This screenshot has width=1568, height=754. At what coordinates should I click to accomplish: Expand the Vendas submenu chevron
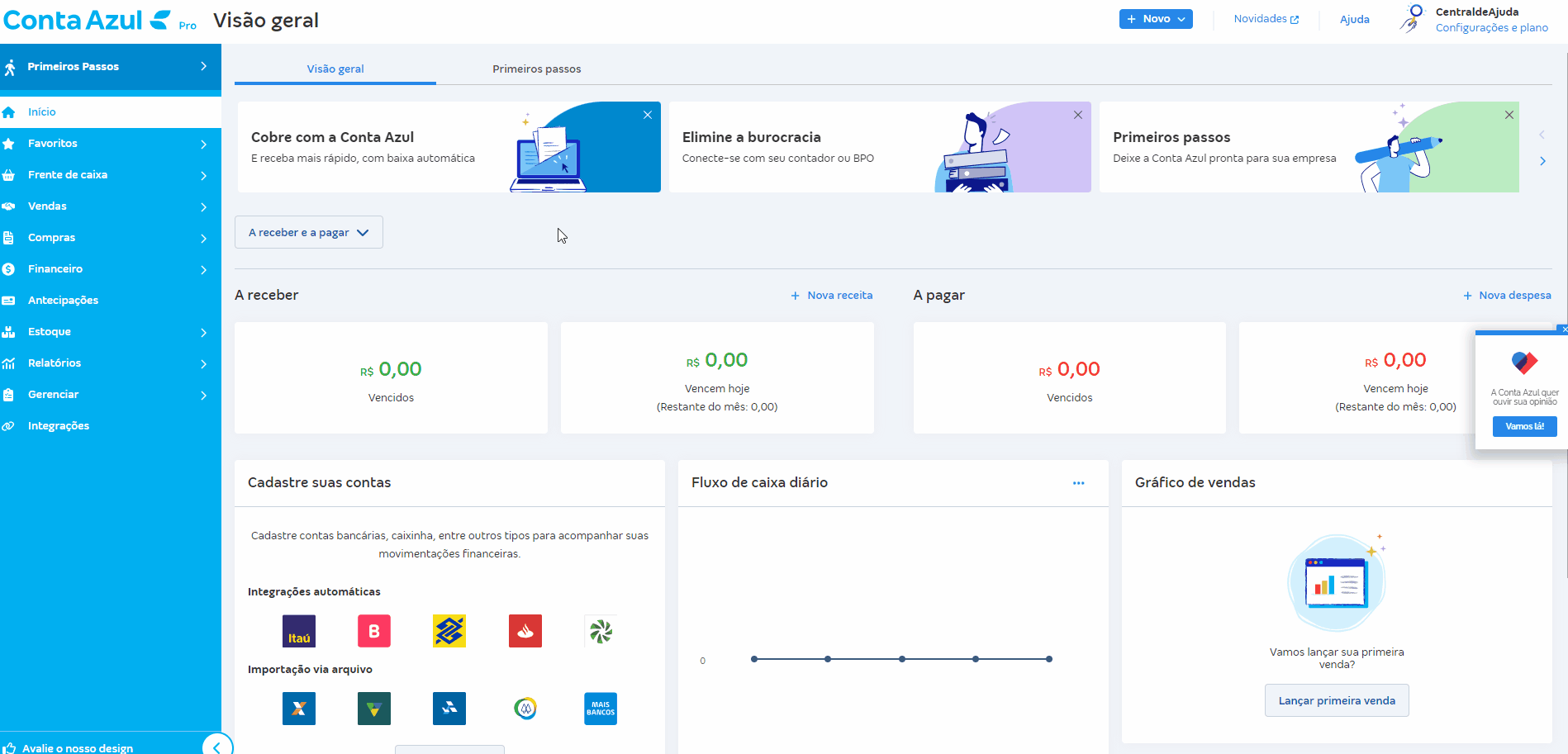coord(203,206)
